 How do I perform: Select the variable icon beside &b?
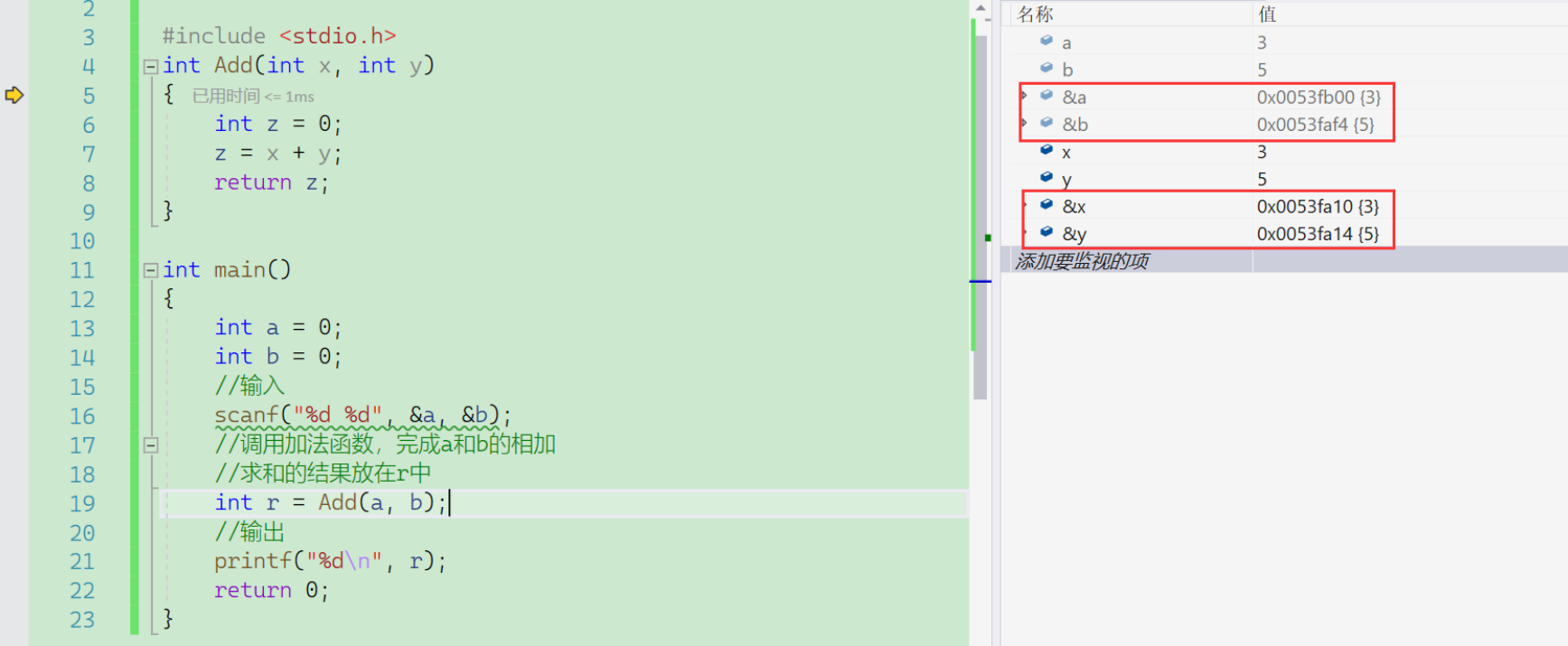click(x=1047, y=122)
